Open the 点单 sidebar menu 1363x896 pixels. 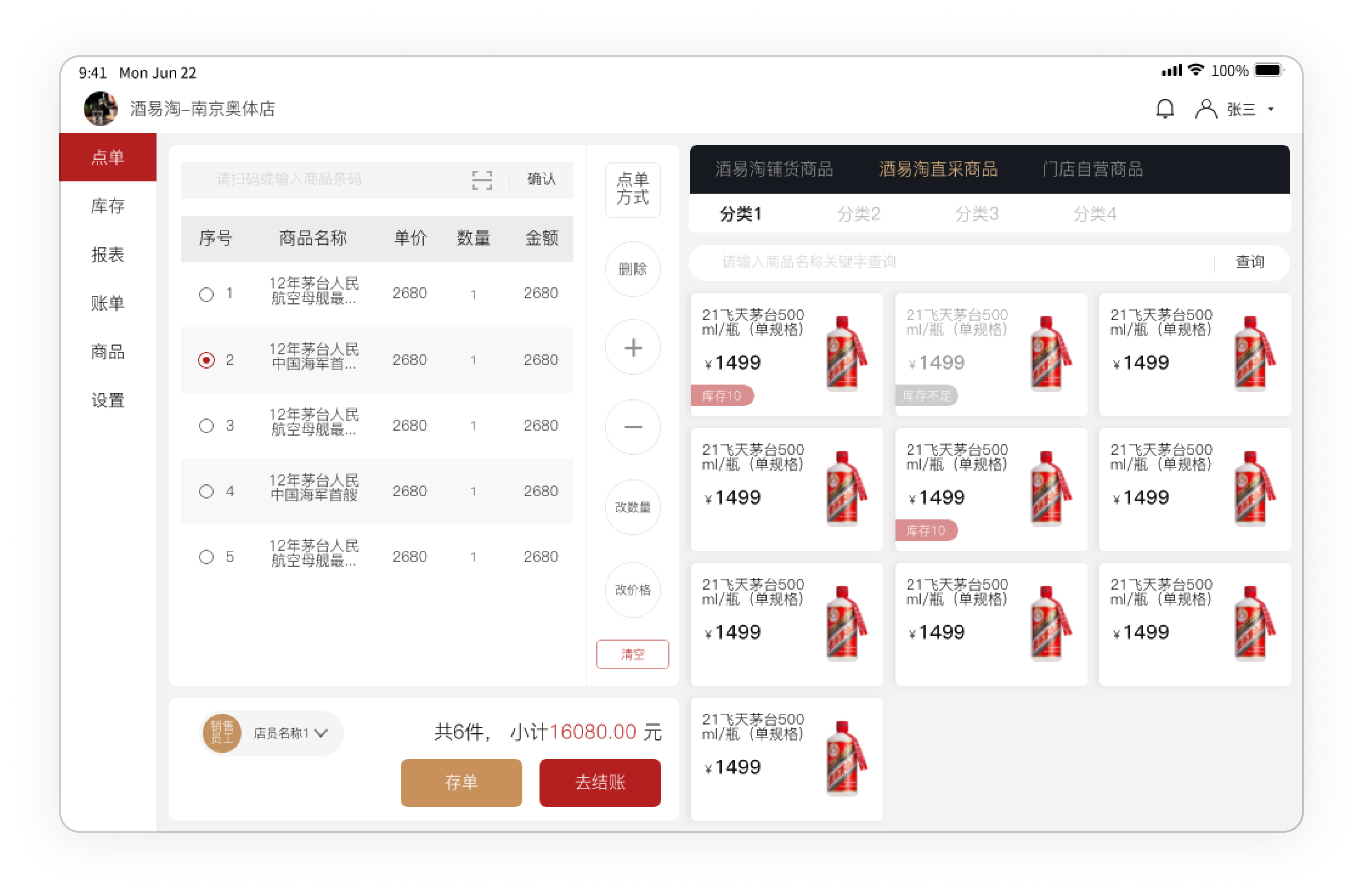click(x=108, y=157)
